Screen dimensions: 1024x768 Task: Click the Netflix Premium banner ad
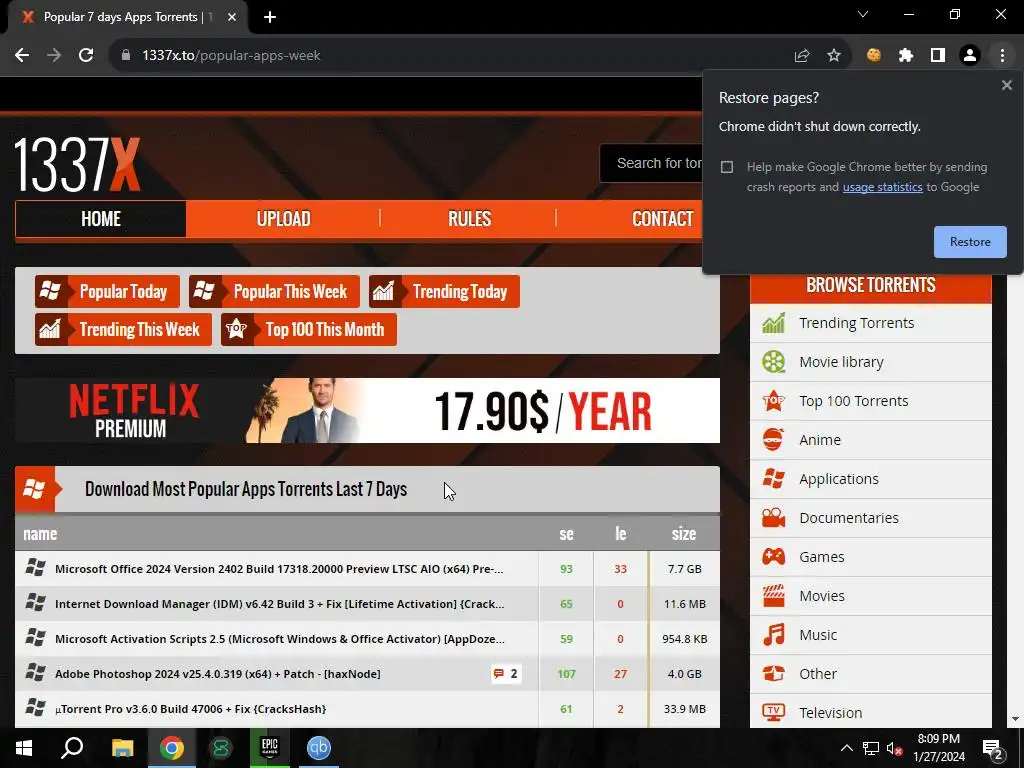point(367,411)
